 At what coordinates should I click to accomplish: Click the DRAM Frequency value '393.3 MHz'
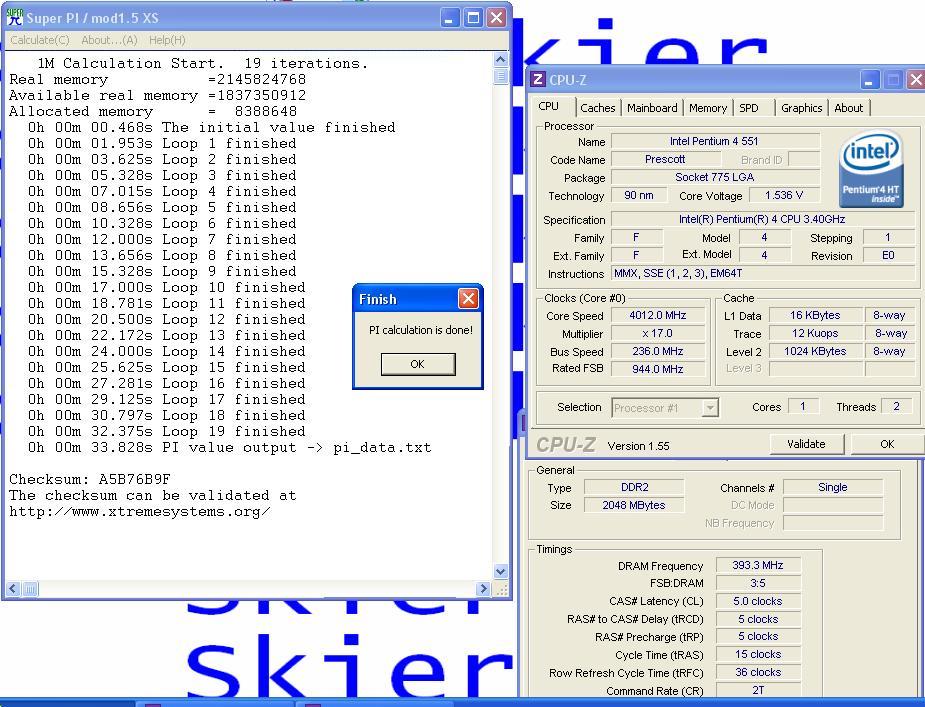(x=757, y=565)
